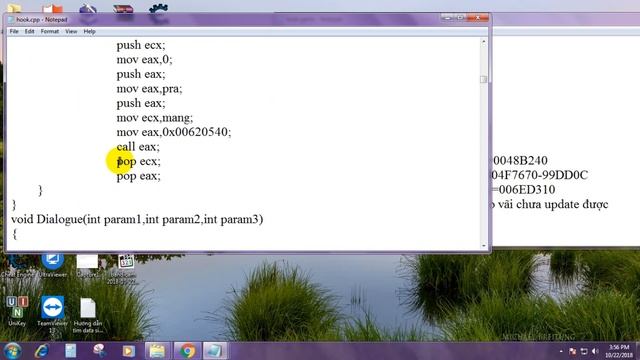
Task: Click the Notepad scrollbar down arrow
Action: pos(484,246)
